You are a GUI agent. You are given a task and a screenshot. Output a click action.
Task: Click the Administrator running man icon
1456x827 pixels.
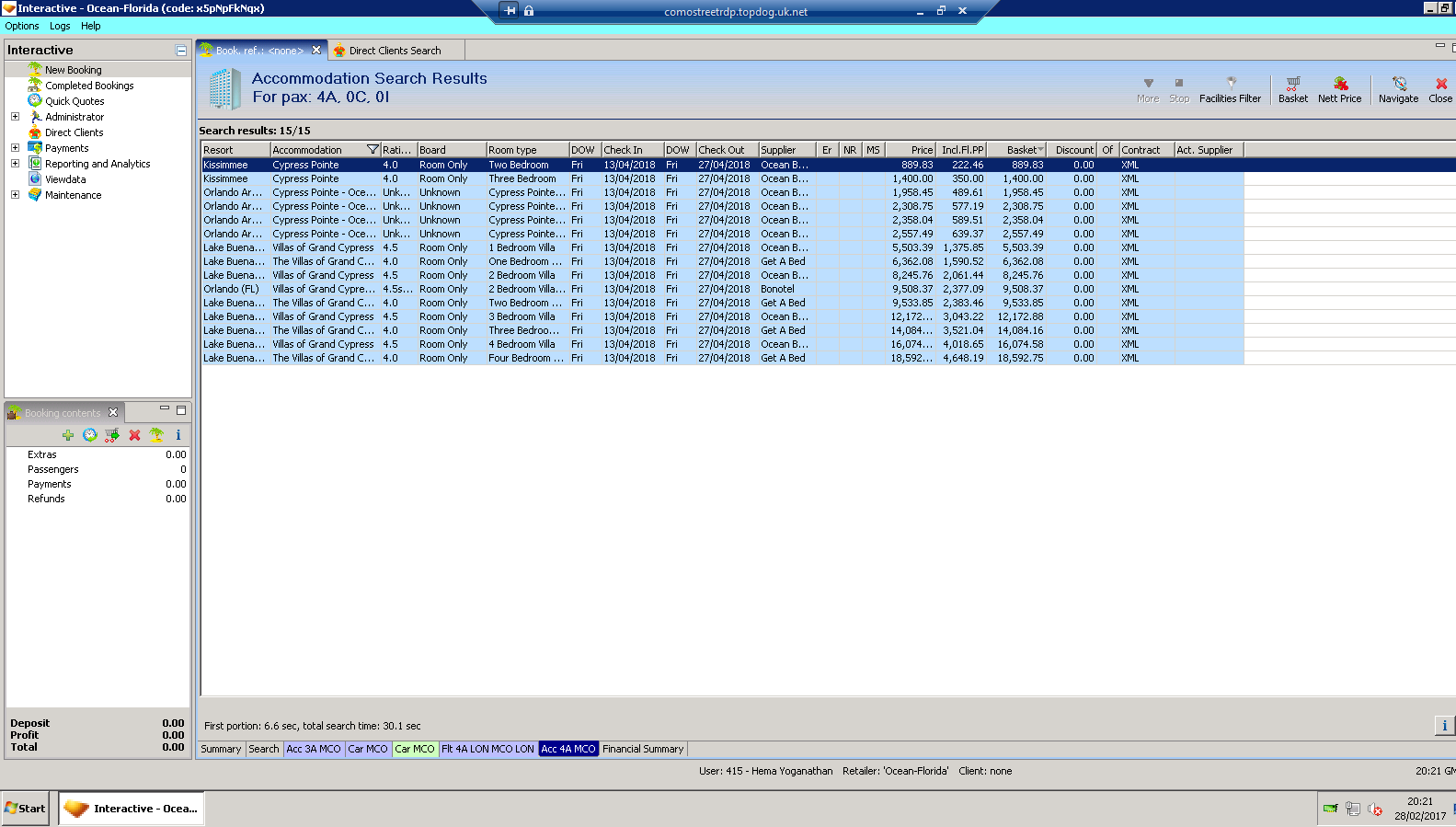35,117
